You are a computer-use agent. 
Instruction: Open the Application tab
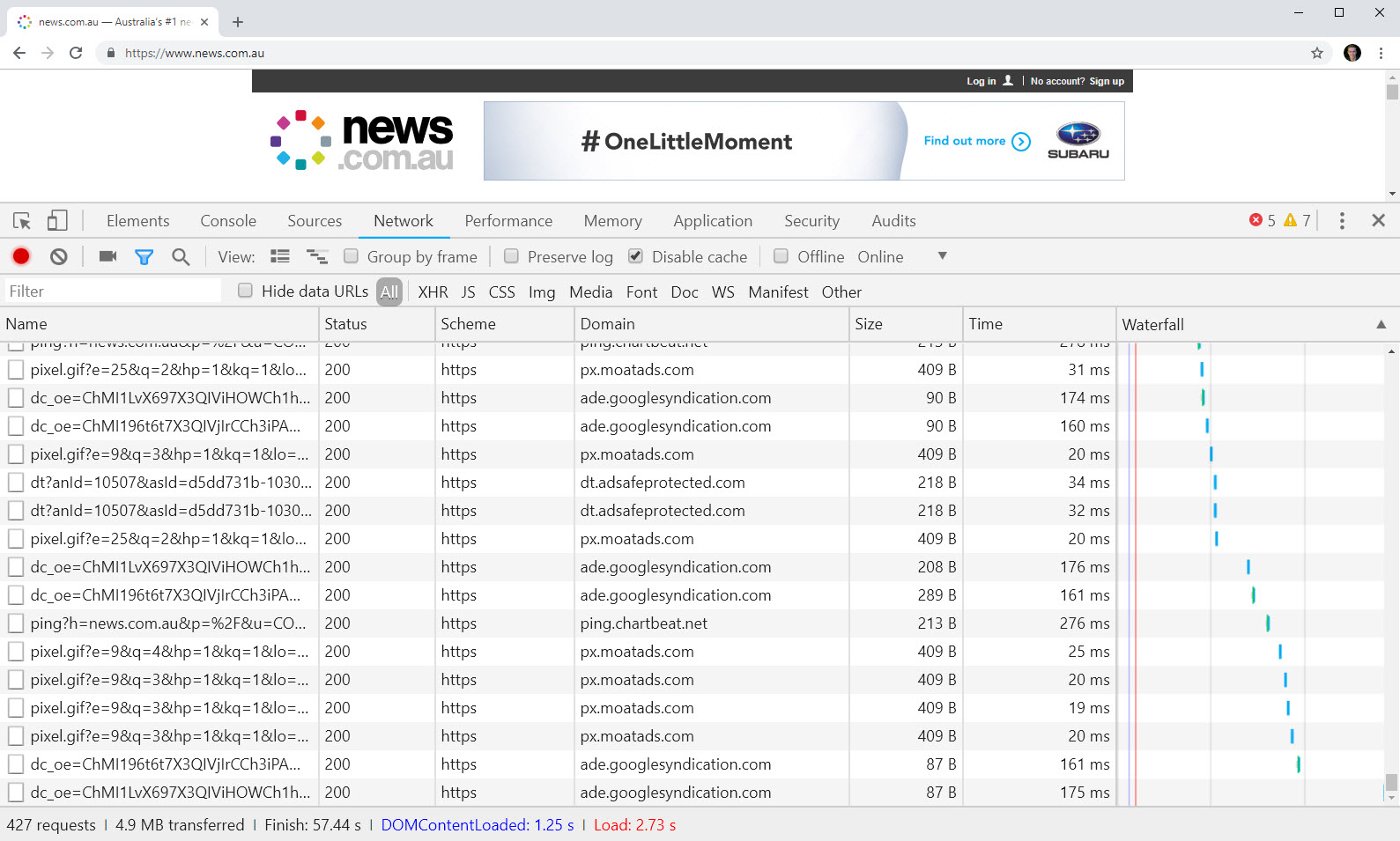[x=713, y=221]
